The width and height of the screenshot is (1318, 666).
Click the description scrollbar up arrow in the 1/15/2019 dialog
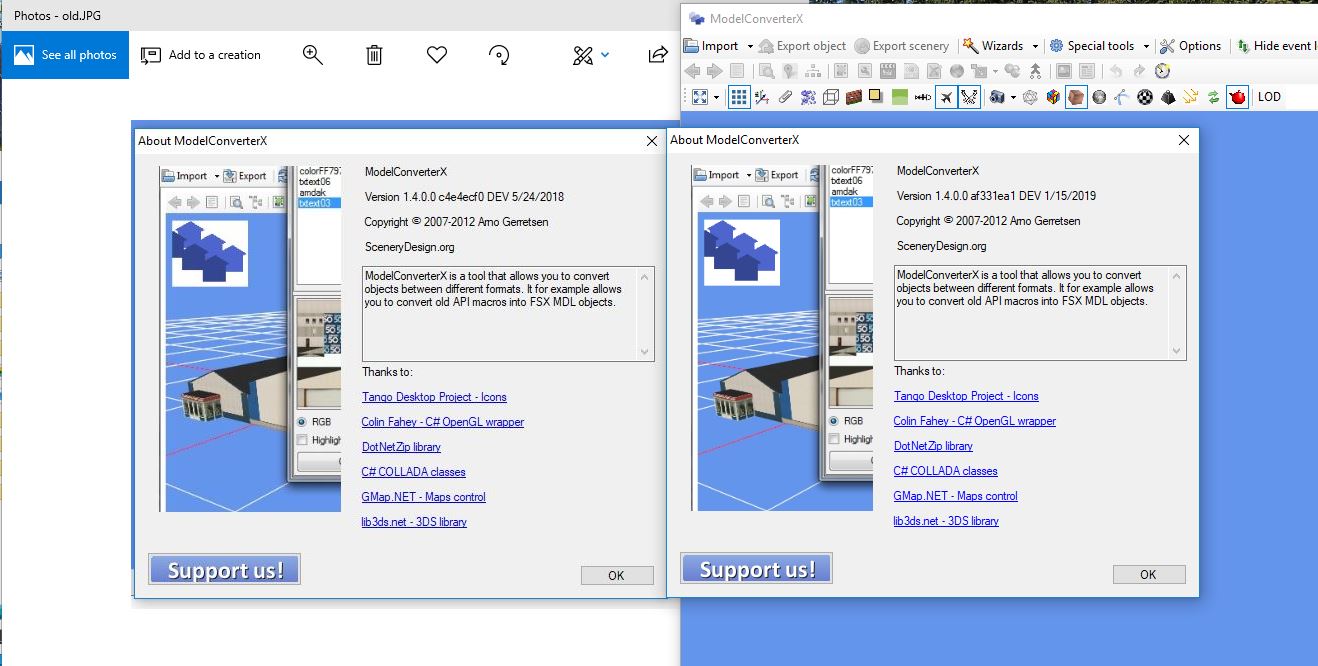pos(1177,274)
